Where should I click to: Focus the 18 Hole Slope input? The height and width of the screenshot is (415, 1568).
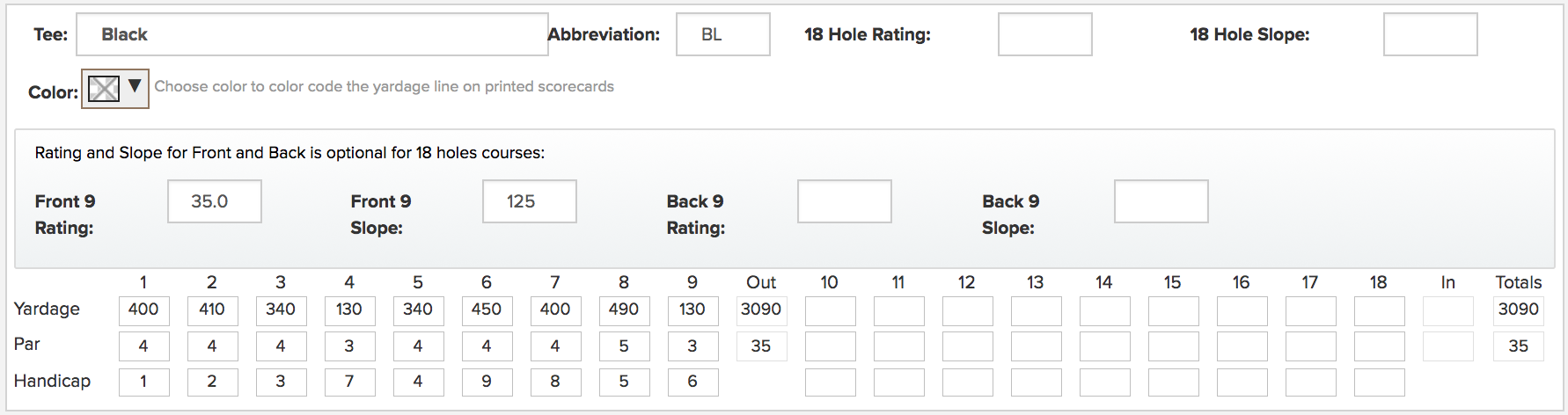pyautogui.click(x=1431, y=34)
